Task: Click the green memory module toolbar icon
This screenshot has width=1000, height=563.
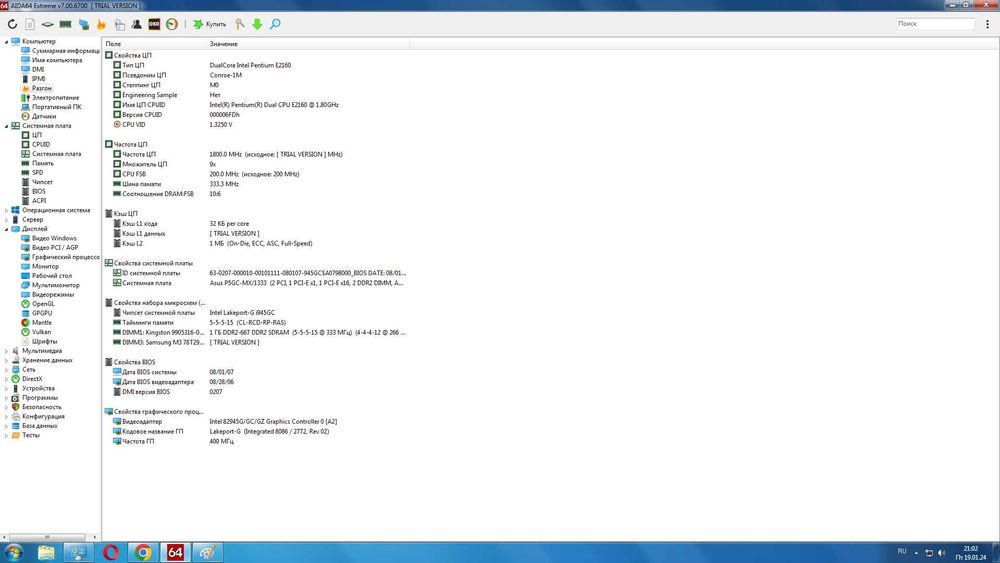Action: [x=65, y=24]
